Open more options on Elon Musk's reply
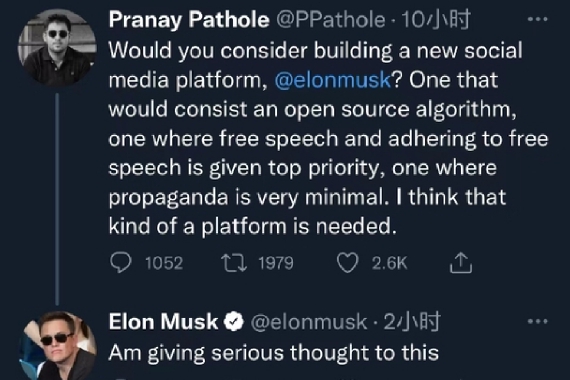The width and height of the screenshot is (570, 380). [537, 321]
